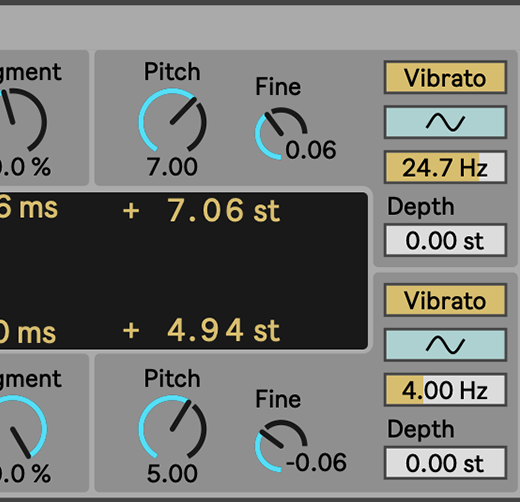Click the 24.7 Hz vibrato rate field
Viewport: 520px width, 502px height.
coord(445,167)
